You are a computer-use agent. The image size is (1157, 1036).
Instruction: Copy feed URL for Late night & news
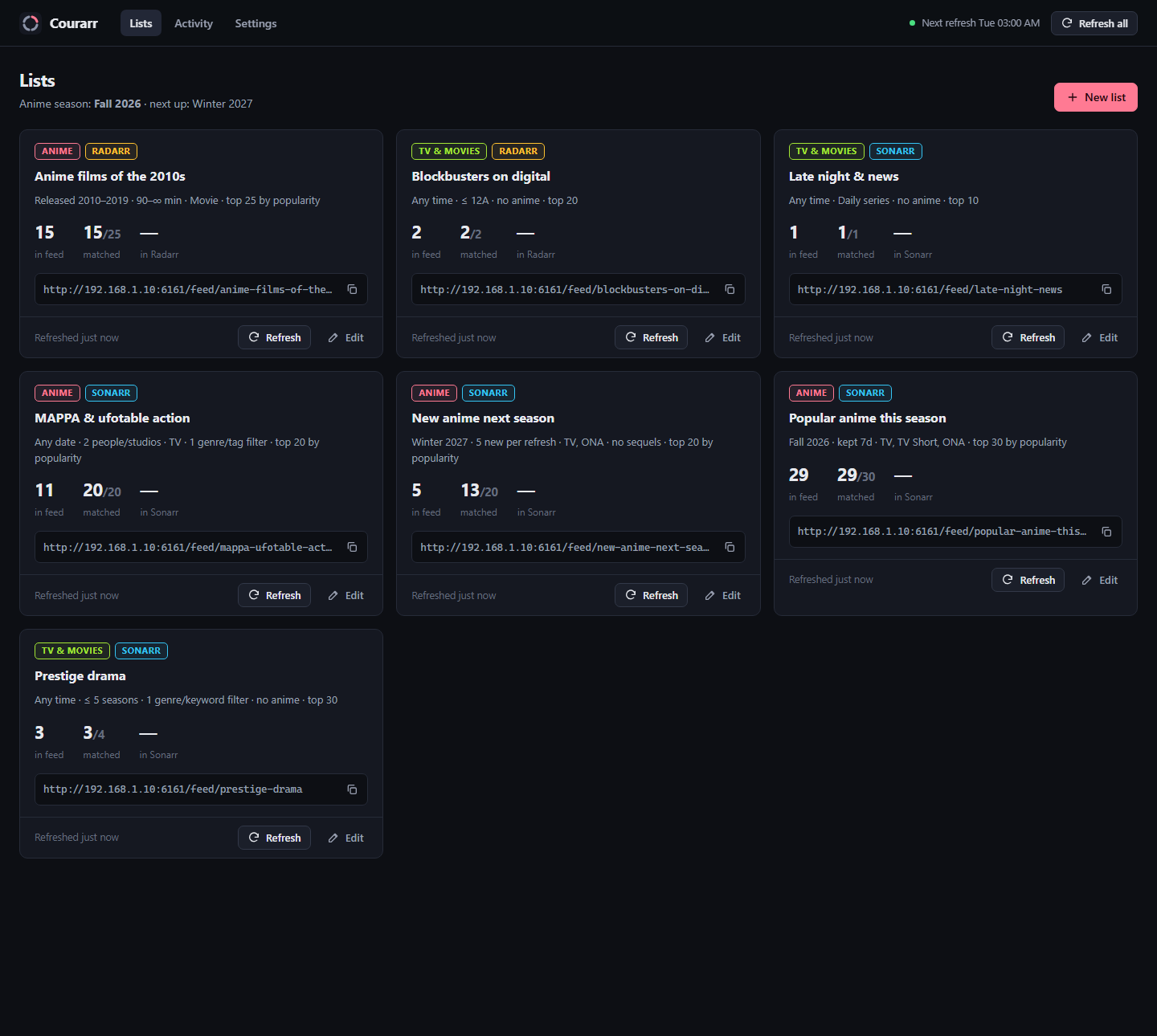(1106, 289)
